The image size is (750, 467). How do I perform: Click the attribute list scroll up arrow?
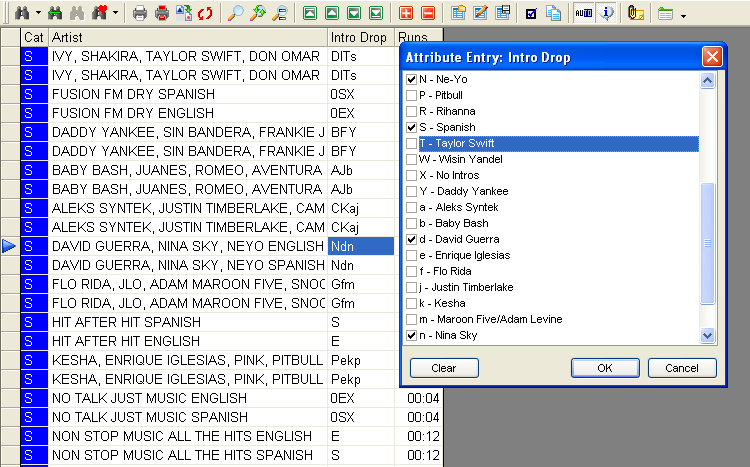pyautogui.click(x=707, y=80)
